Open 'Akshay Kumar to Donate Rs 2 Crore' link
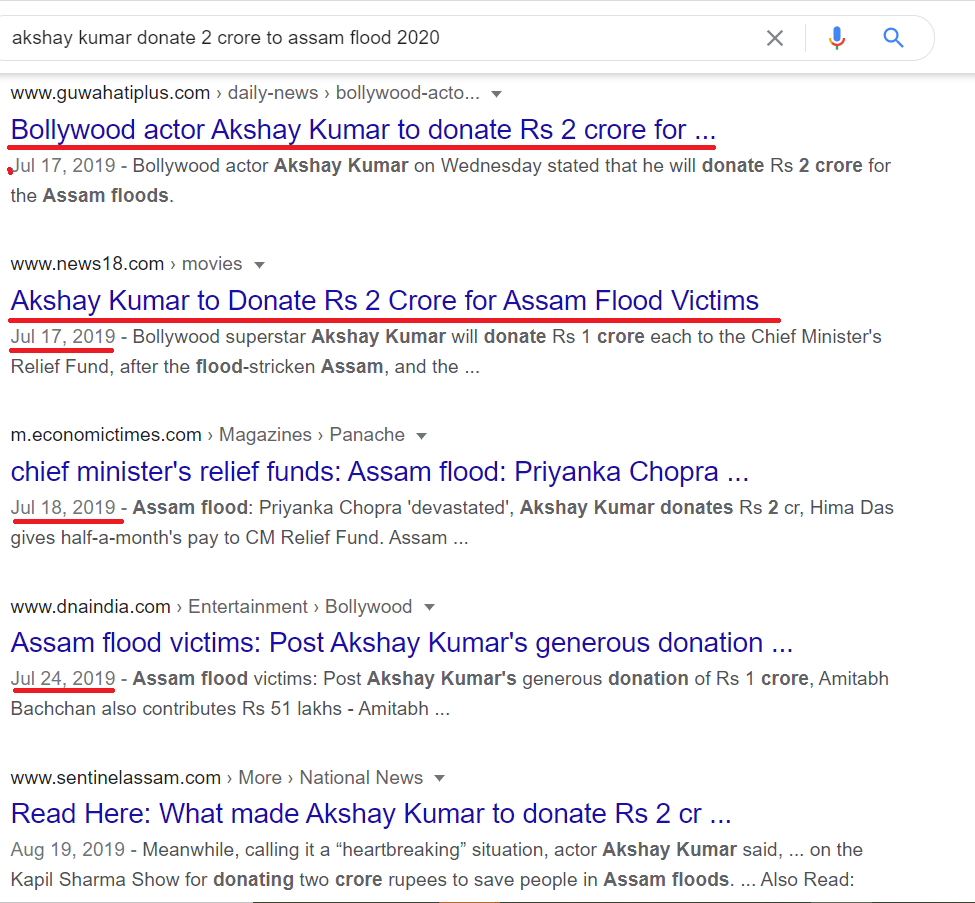The width and height of the screenshot is (975, 903). 384,301
